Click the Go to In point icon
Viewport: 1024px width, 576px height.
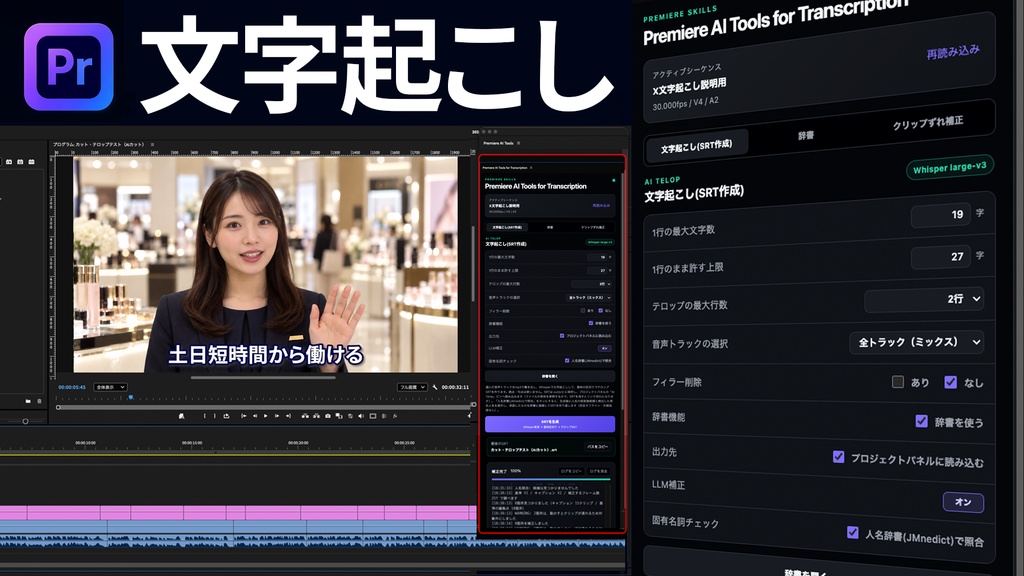(244, 416)
